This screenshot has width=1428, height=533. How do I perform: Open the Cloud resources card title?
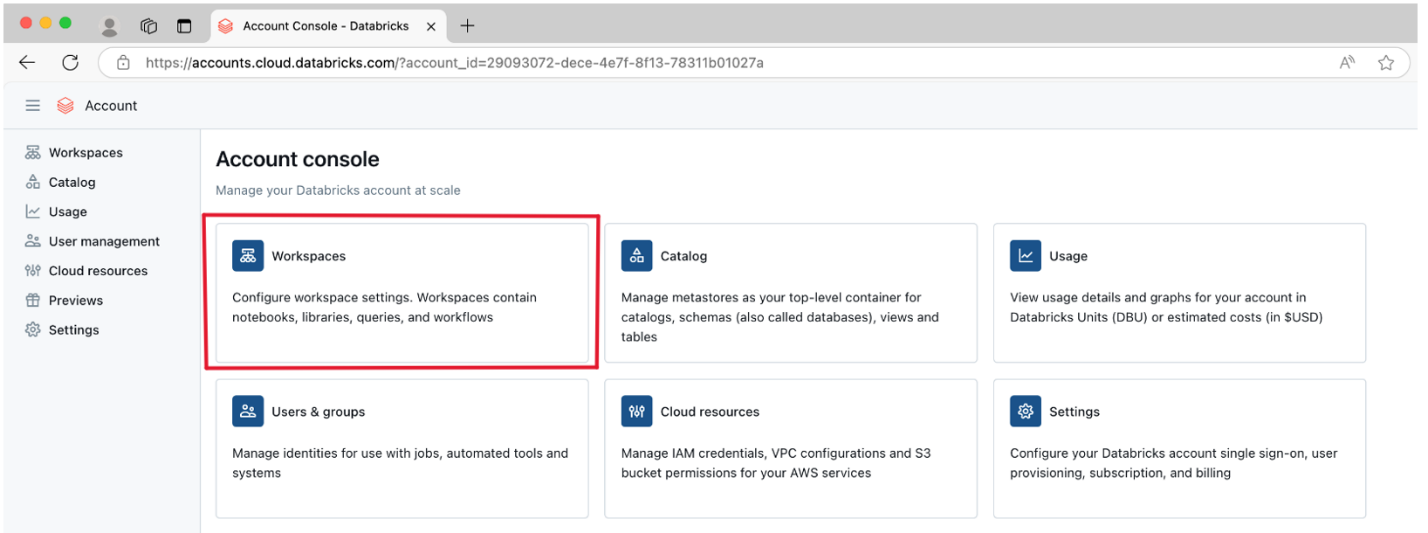pos(710,411)
